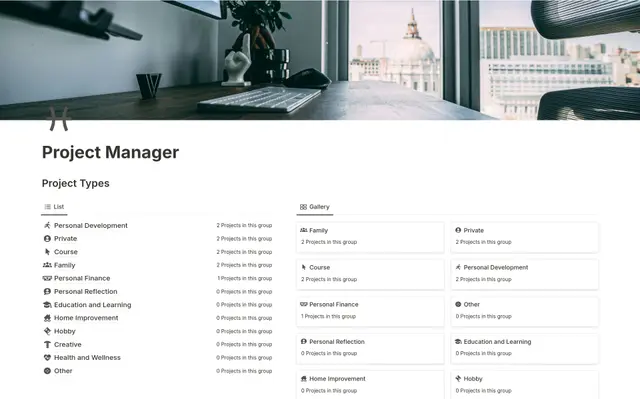Click project count in Personal Development list row

[244, 225]
